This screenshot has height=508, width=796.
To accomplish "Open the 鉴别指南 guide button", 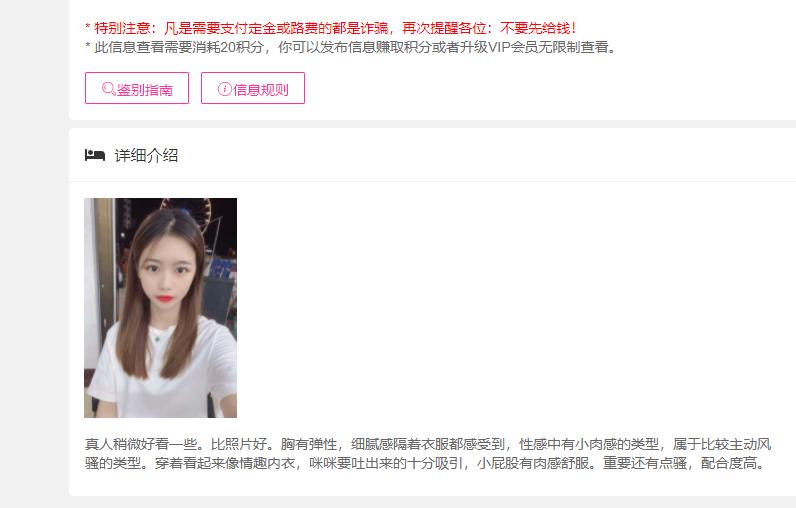I will [137, 88].
